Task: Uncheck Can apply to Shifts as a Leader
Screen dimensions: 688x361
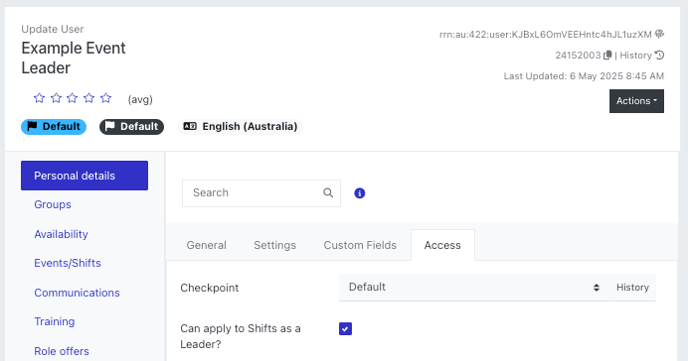Action: (345, 329)
